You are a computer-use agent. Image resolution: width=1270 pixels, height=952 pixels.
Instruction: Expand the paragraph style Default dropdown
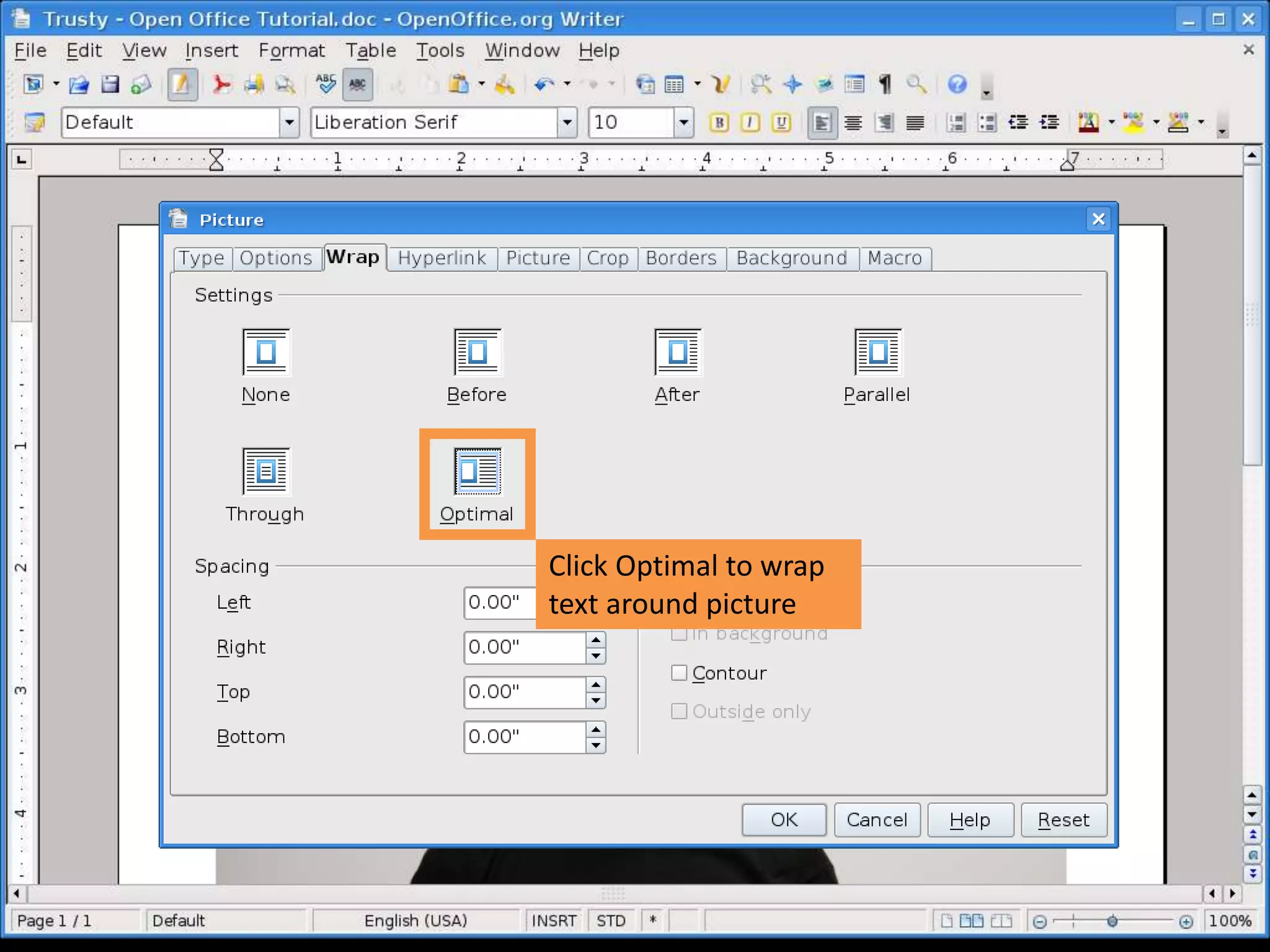(x=289, y=123)
